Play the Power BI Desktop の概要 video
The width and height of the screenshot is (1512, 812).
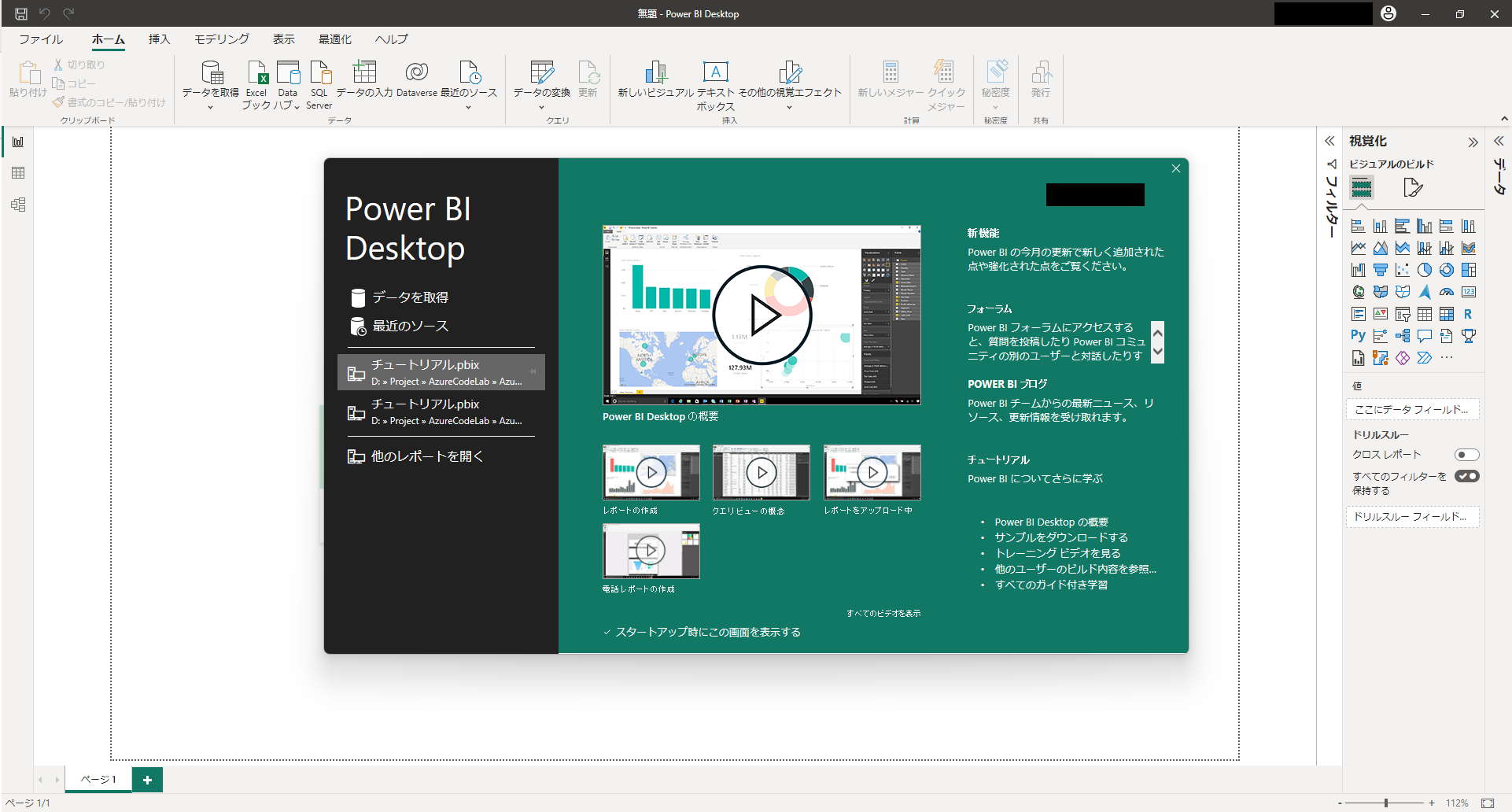[x=762, y=315]
